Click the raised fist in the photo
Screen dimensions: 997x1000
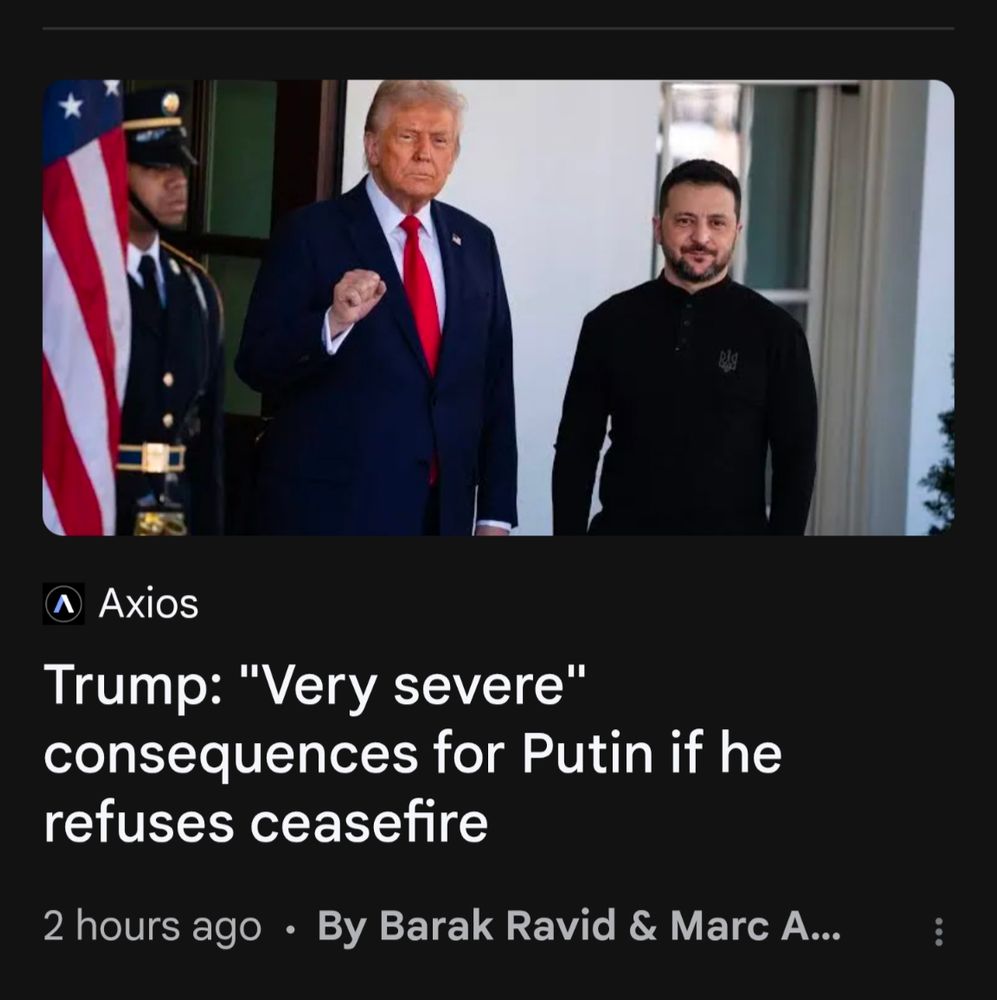click(356, 298)
